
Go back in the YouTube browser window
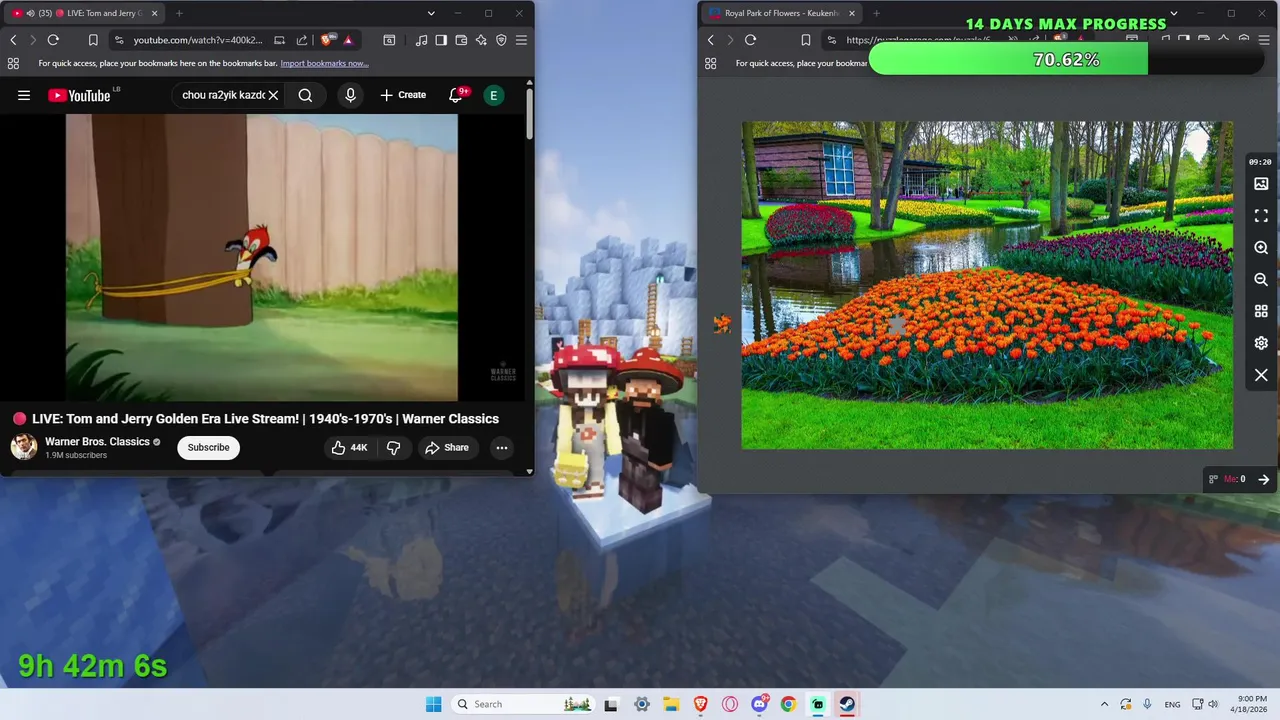(x=13, y=40)
